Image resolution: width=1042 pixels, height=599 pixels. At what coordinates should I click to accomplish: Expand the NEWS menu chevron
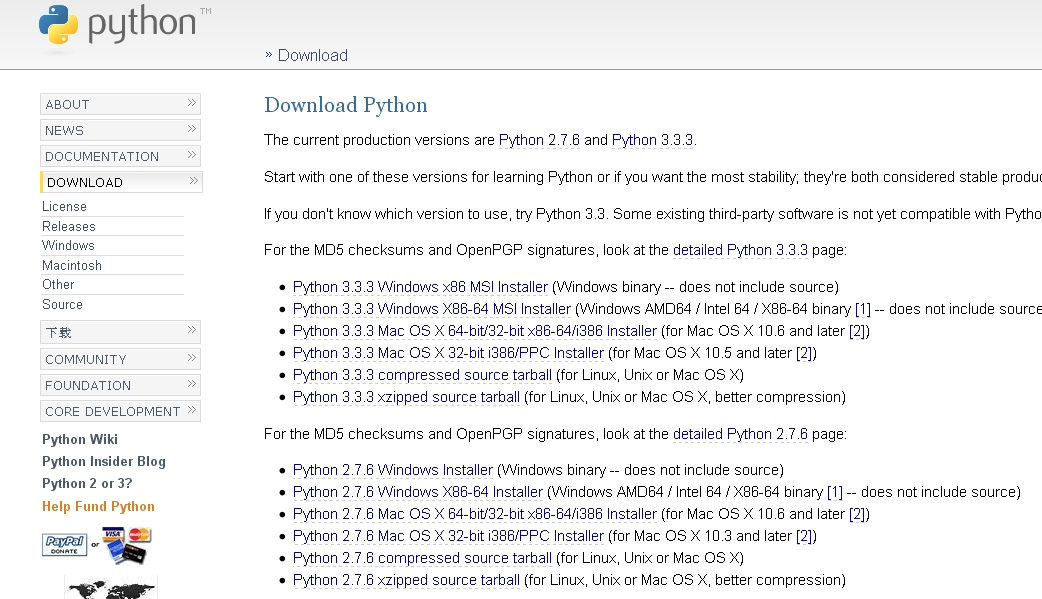191,129
